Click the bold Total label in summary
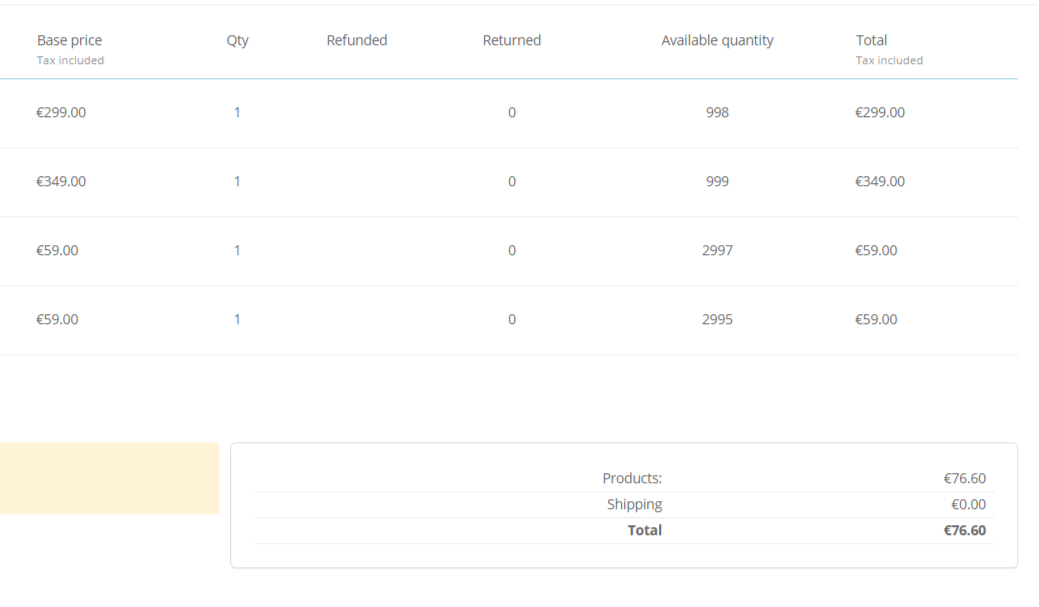This screenshot has width=1039, height=607. 644,531
